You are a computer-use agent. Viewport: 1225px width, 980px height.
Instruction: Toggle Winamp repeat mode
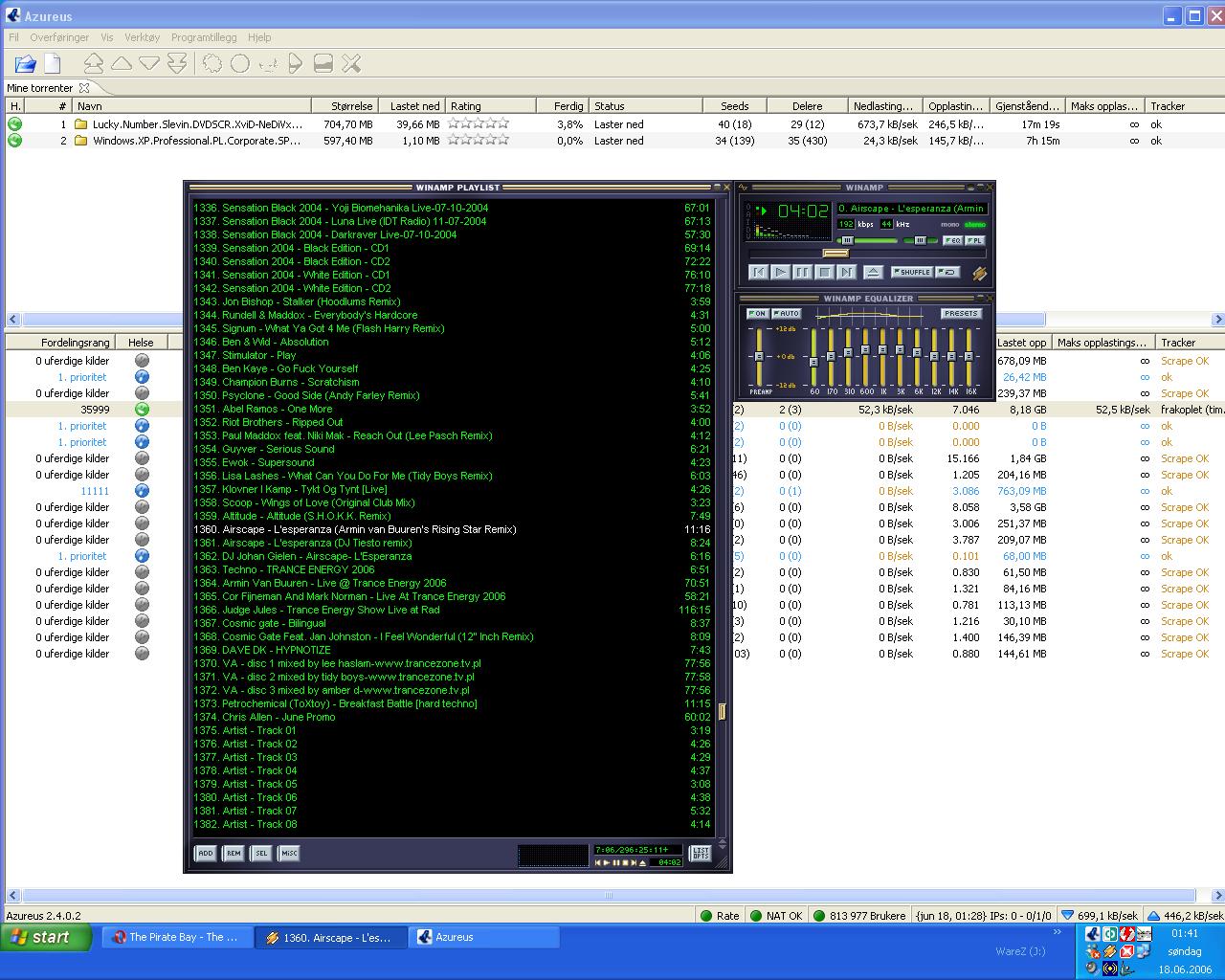(948, 273)
